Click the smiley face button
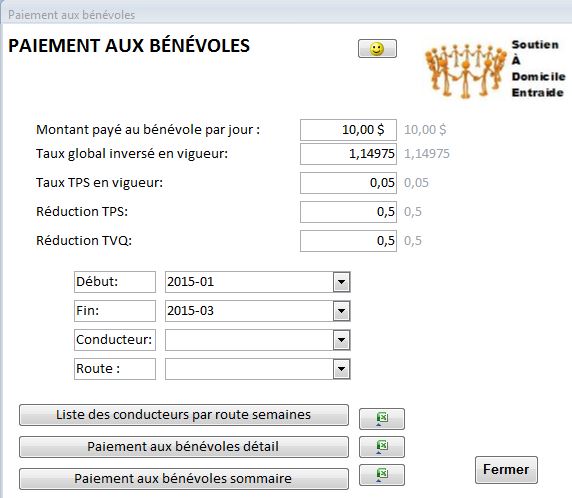 pyautogui.click(x=377, y=49)
